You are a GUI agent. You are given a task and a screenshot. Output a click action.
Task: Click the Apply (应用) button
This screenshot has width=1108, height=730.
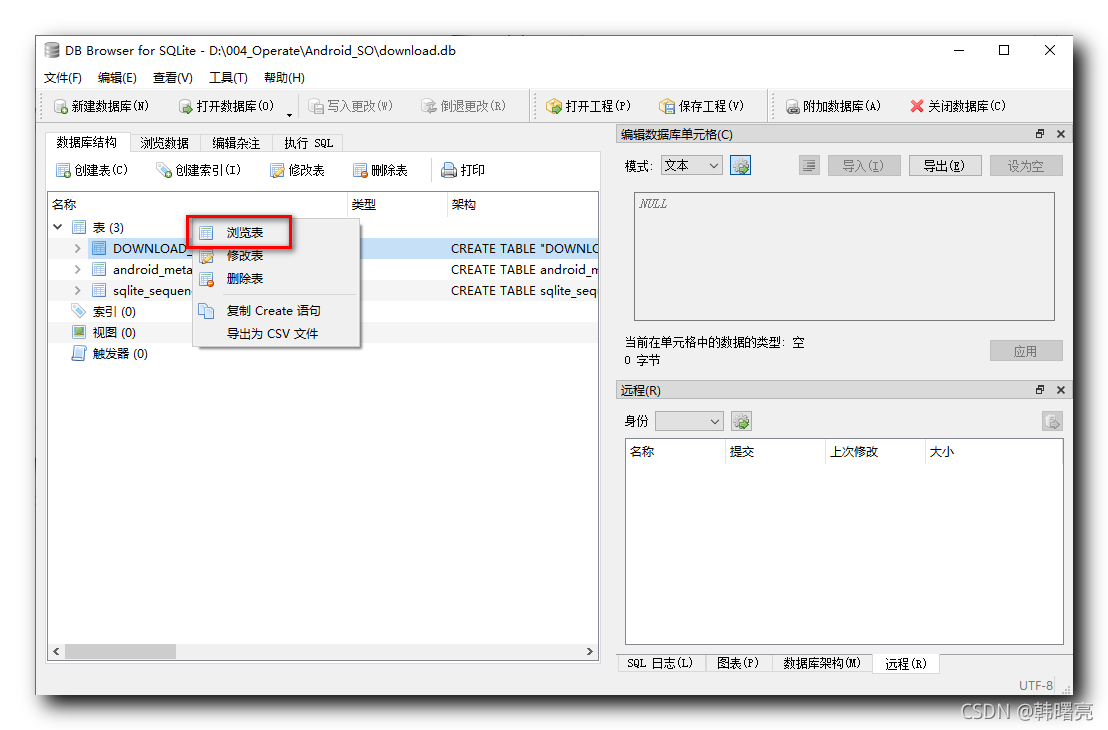click(x=1026, y=351)
